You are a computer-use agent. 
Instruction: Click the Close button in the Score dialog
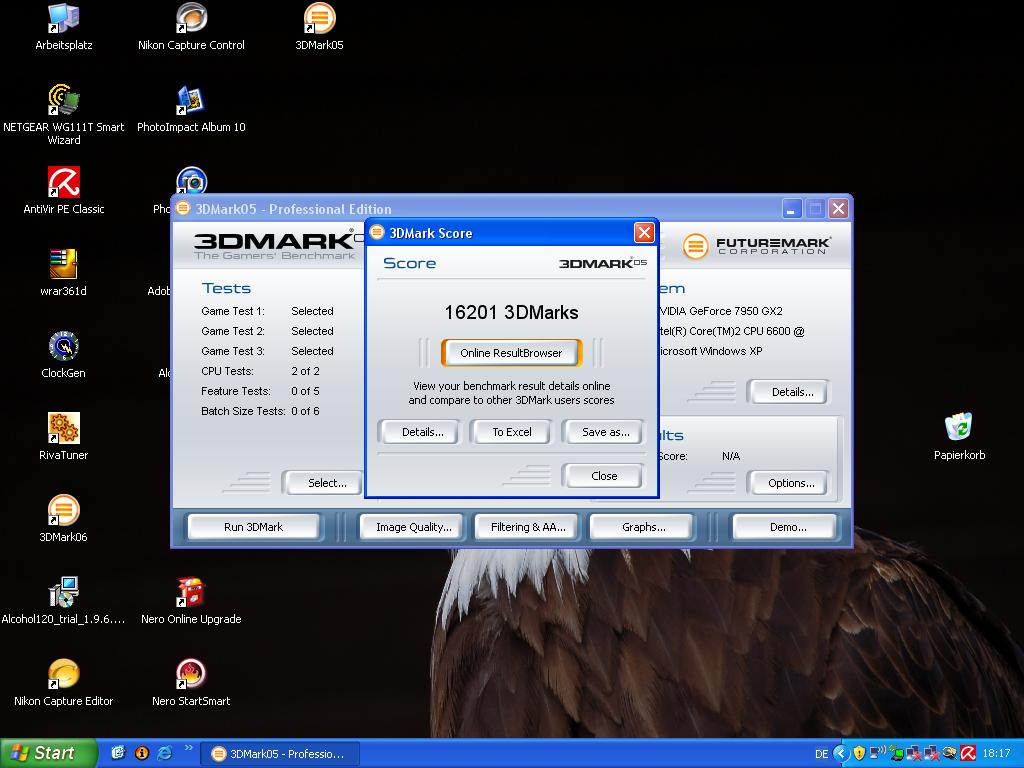[x=603, y=476]
